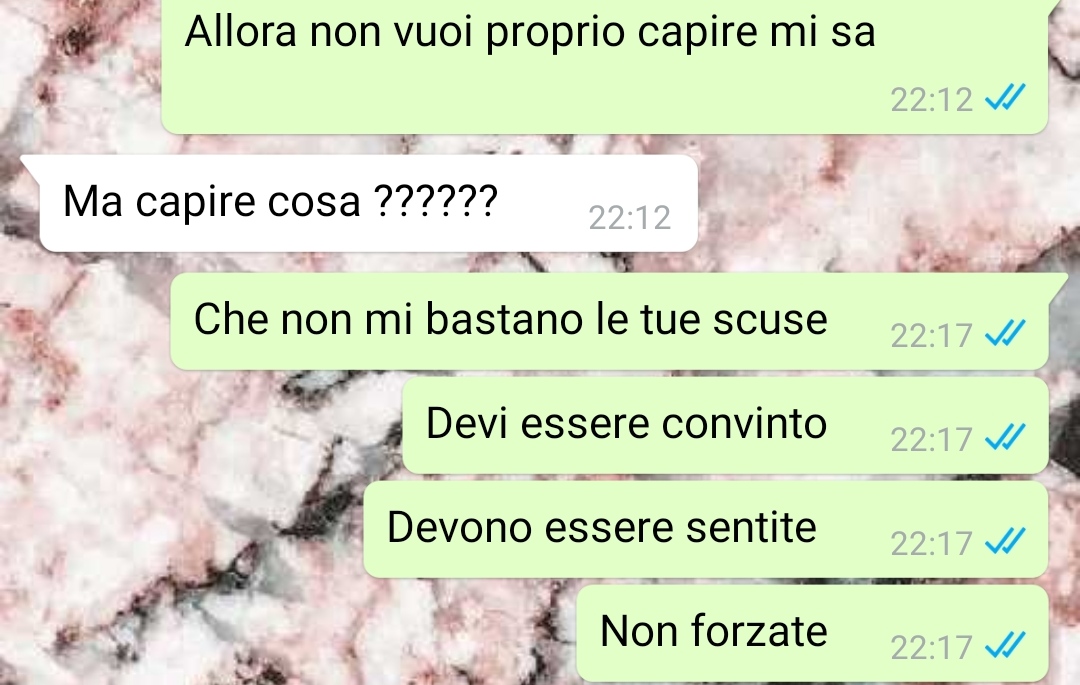1080x685 pixels.
Task: Tap the blue ticks next to 'Devi essere convinto'
Action: (x=1006, y=437)
